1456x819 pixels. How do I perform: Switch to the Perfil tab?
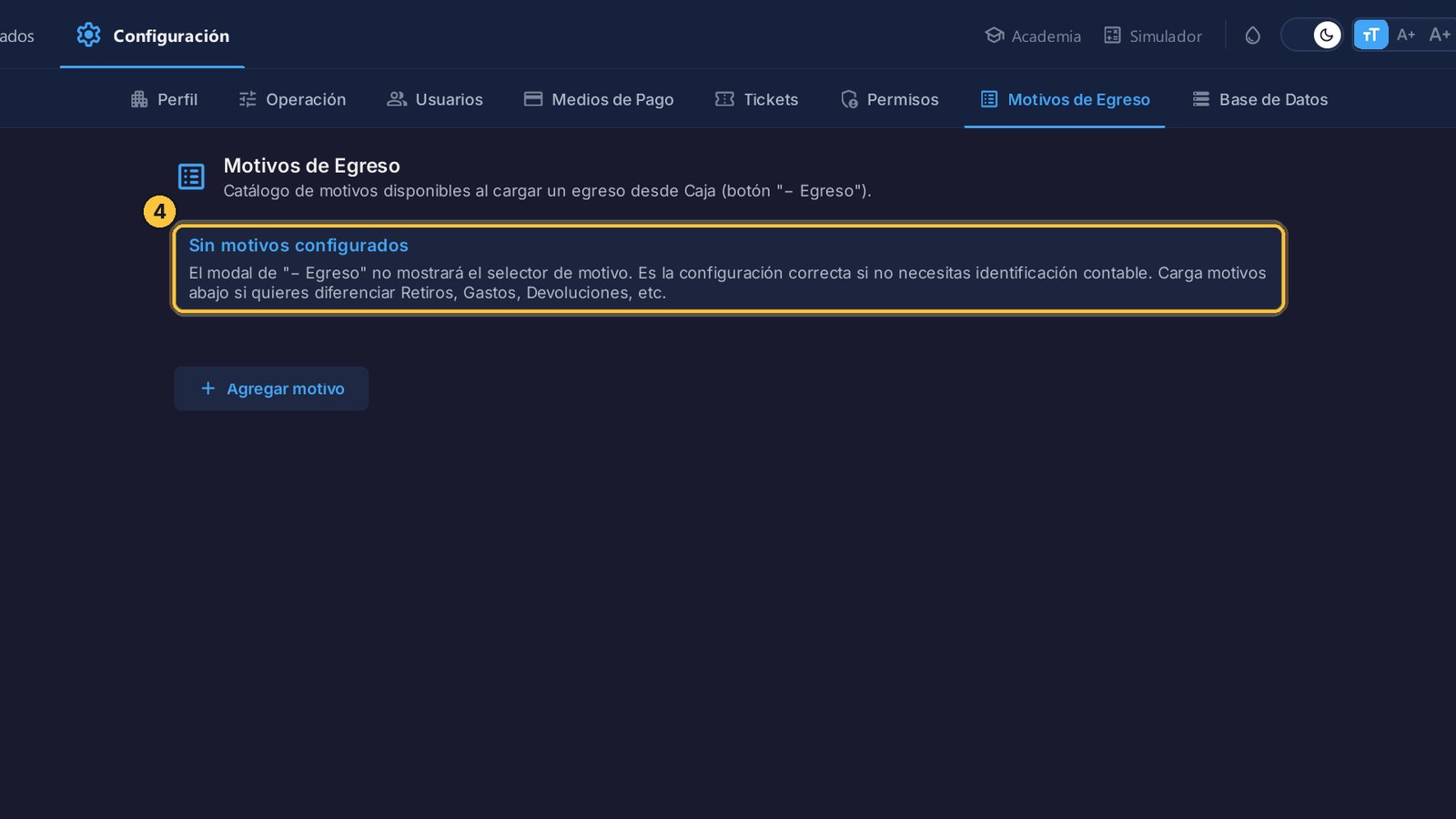pyautogui.click(x=164, y=99)
